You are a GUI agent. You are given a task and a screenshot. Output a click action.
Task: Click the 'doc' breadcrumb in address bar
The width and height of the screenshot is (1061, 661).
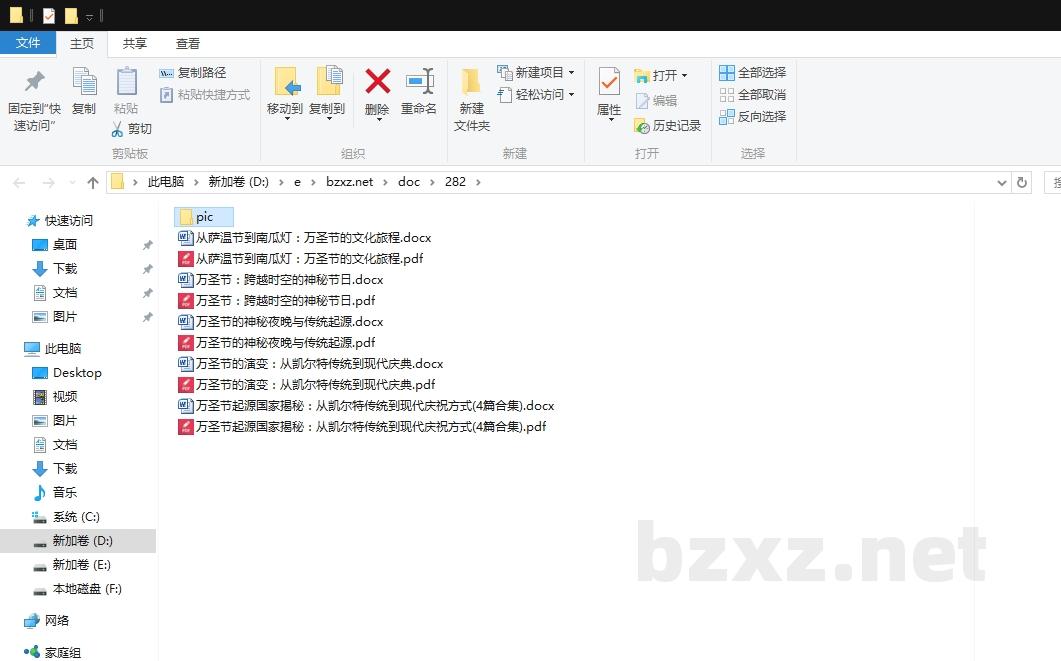tap(409, 182)
